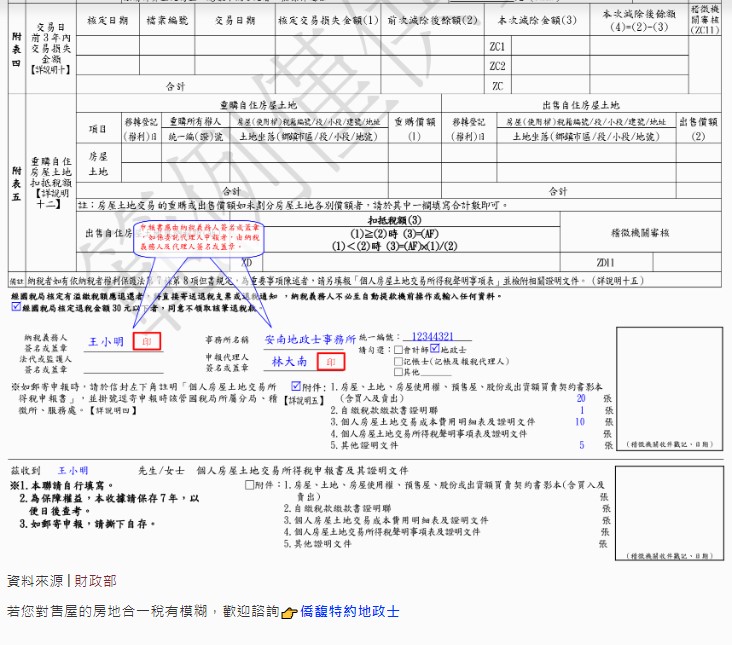The height and width of the screenshot is (645, 732).
Task: Check the 其他 checkbox under 請勾選
Action: click(x=398, y=372)
